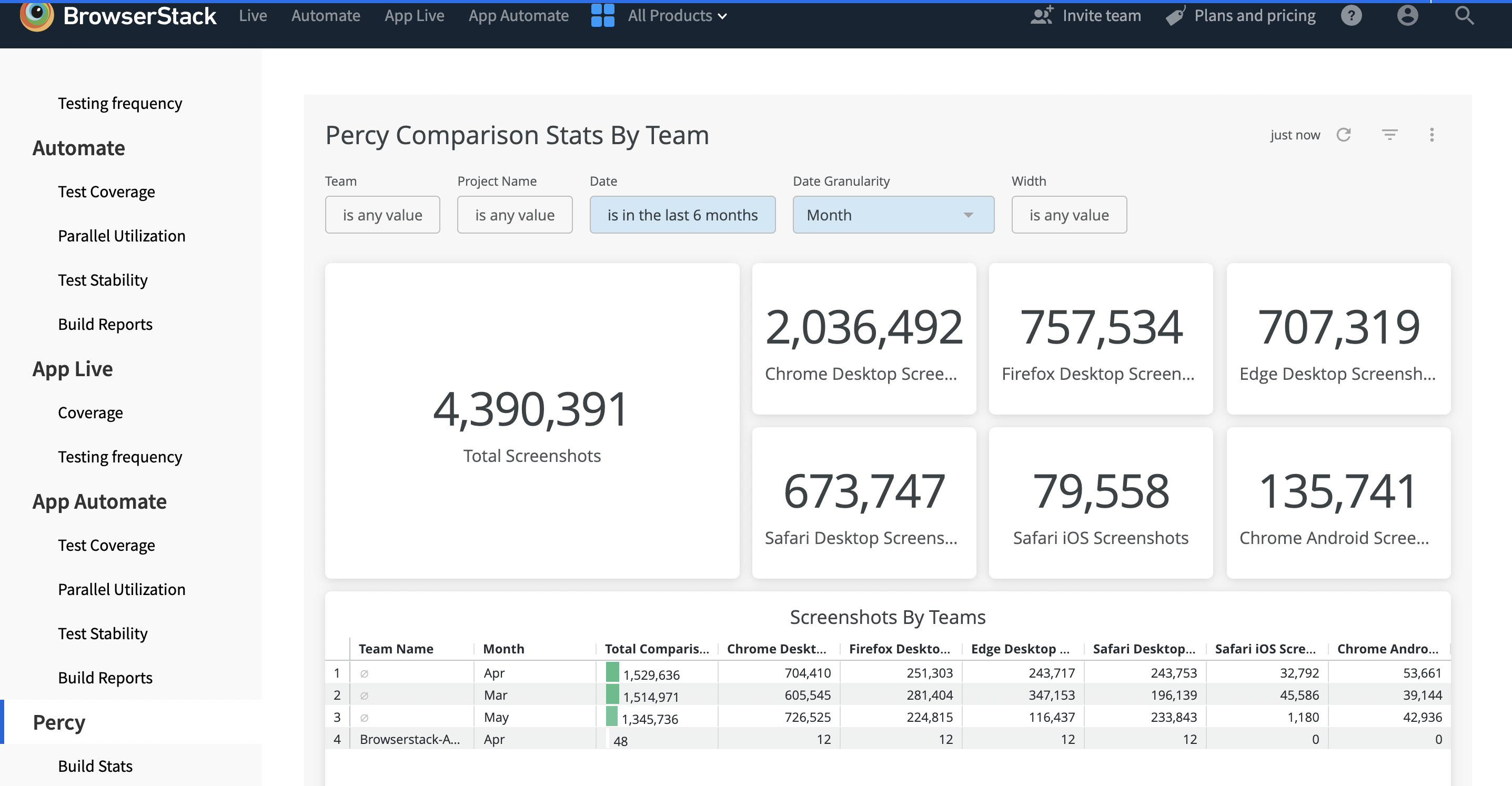Open the Team filter value selector
Image resolution: width=1512 pixels, height=786 pixels.
pos(382,215)
